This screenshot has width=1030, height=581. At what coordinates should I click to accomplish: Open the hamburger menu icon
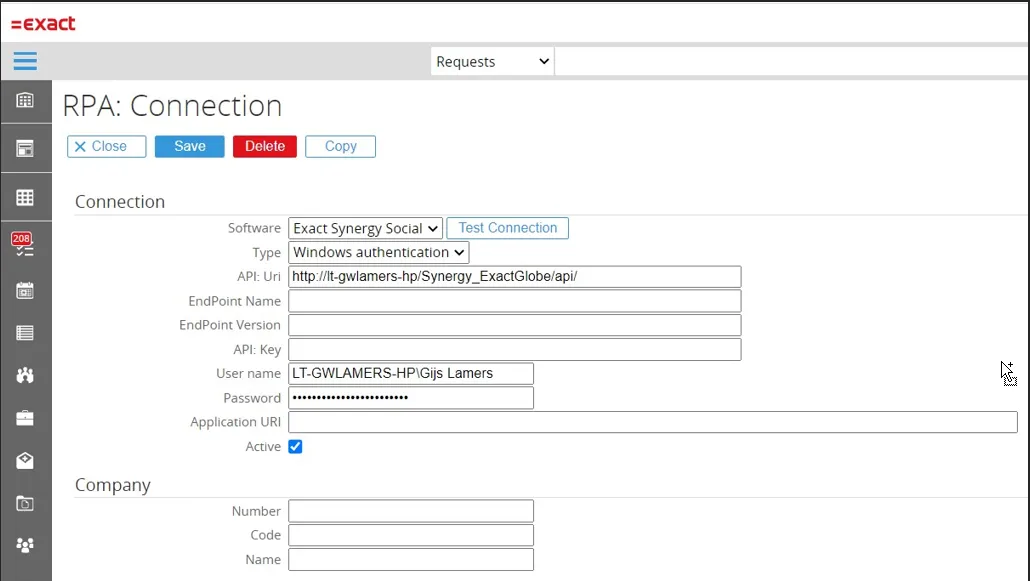pyautogui.click(x=25, y=61)
